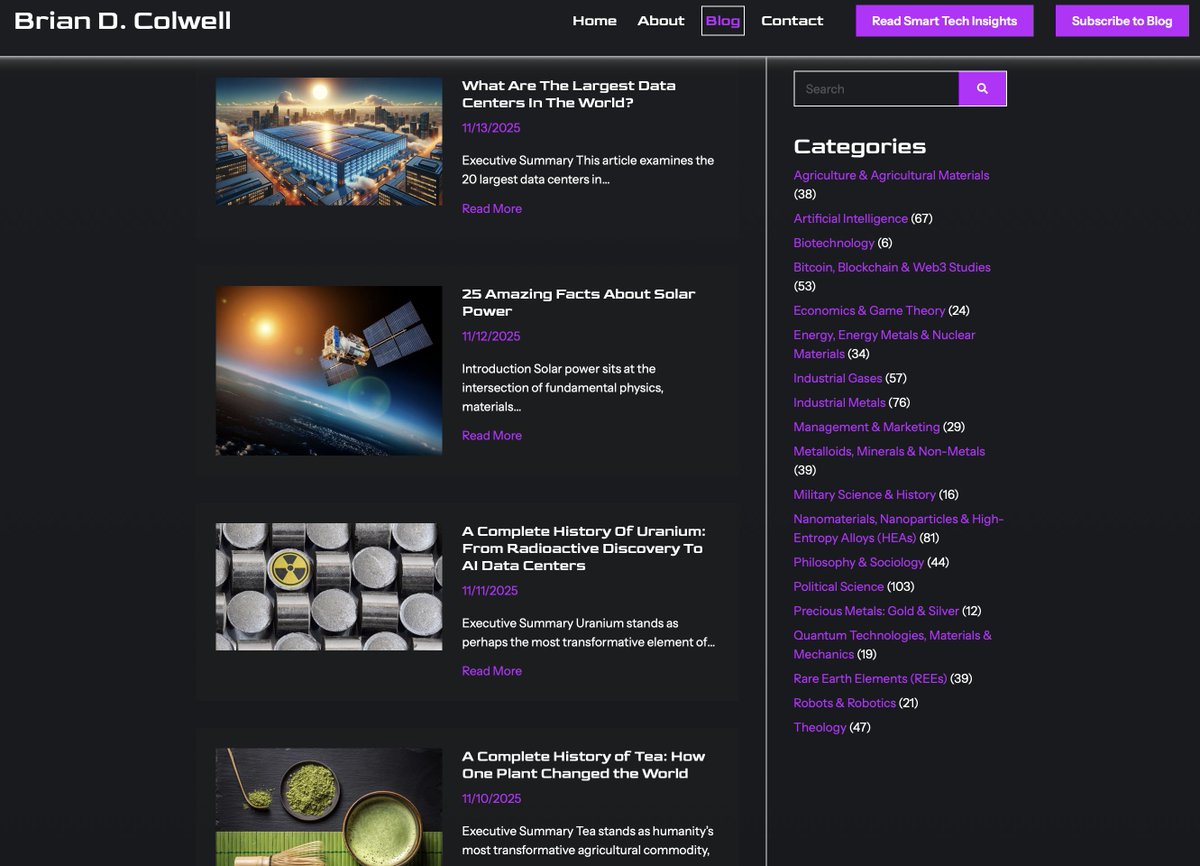Click the Subscribe to Blog button
1200x866 pixels.
tap(1122, 21)
